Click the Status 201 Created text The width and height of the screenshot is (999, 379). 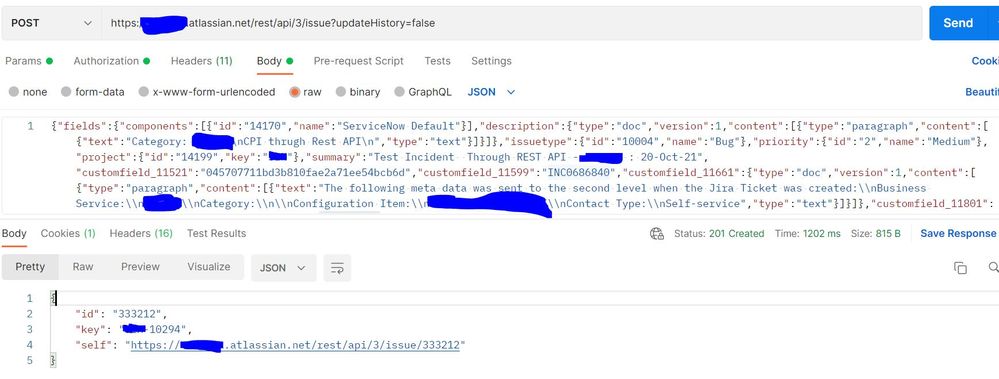pyautogui.click(x=719, y=234)
